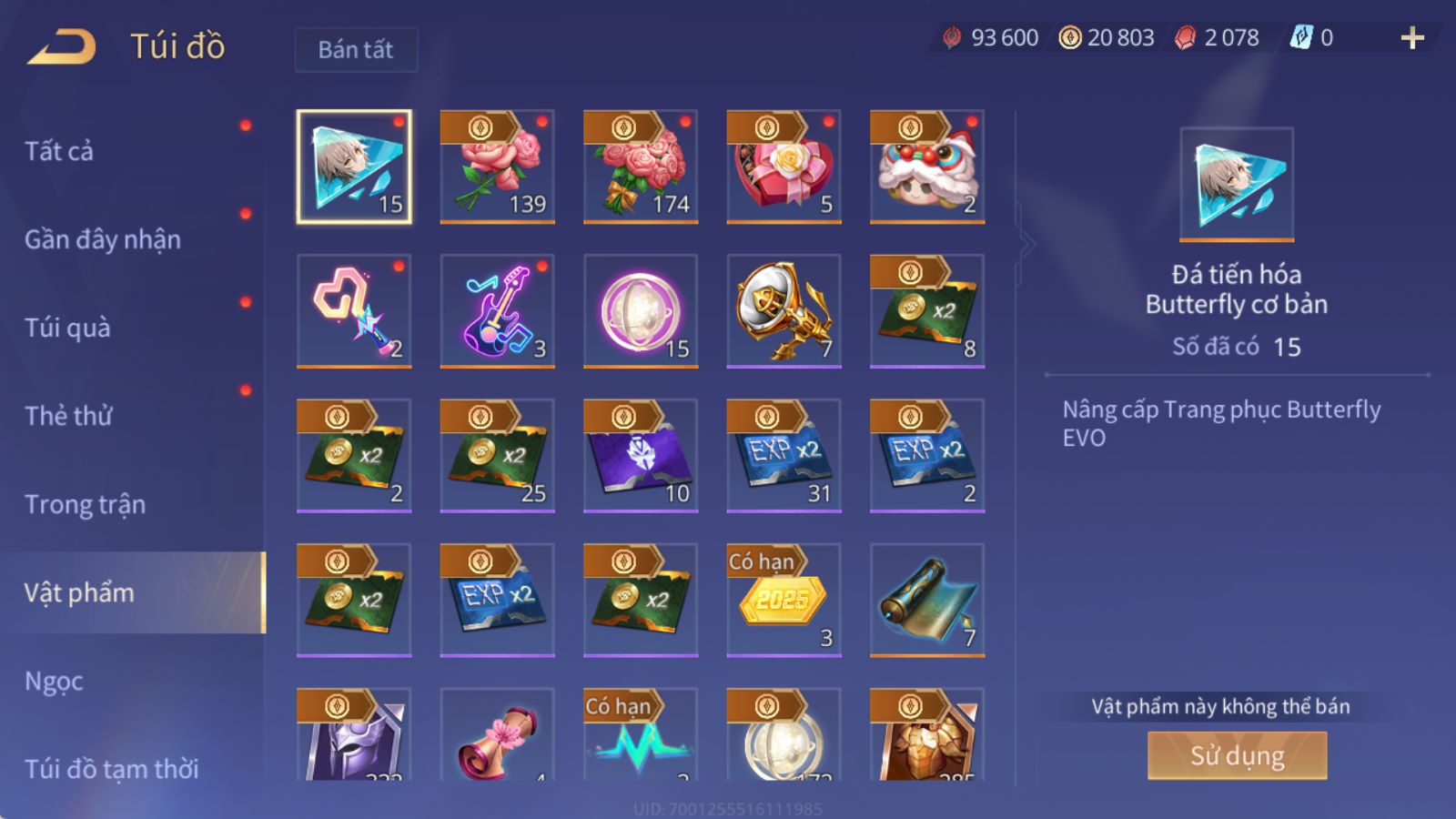Select the purple rose card with 10
The width and height of the screenshot is (1456, 819).
click(x=641, y=456)
